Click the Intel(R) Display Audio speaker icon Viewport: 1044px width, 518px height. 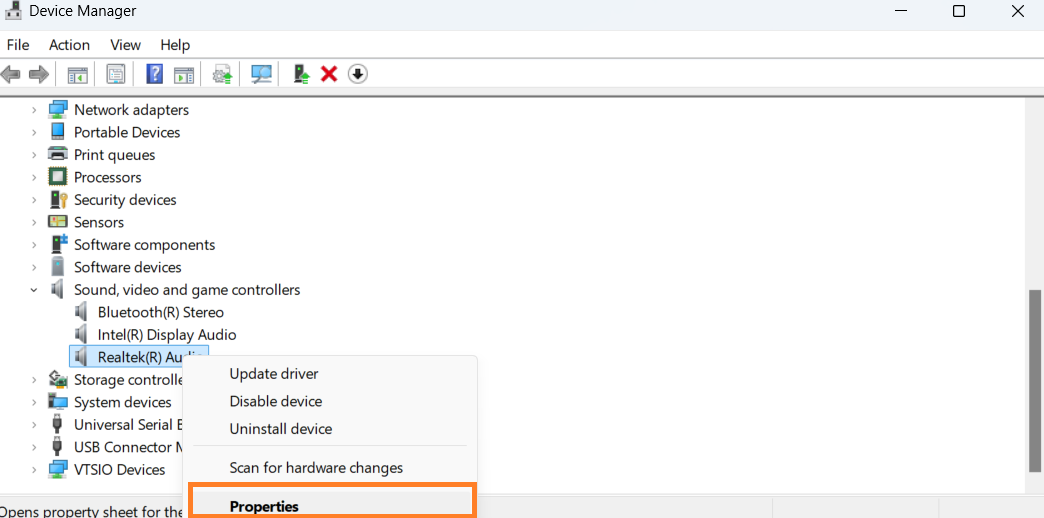pos(81,334)
